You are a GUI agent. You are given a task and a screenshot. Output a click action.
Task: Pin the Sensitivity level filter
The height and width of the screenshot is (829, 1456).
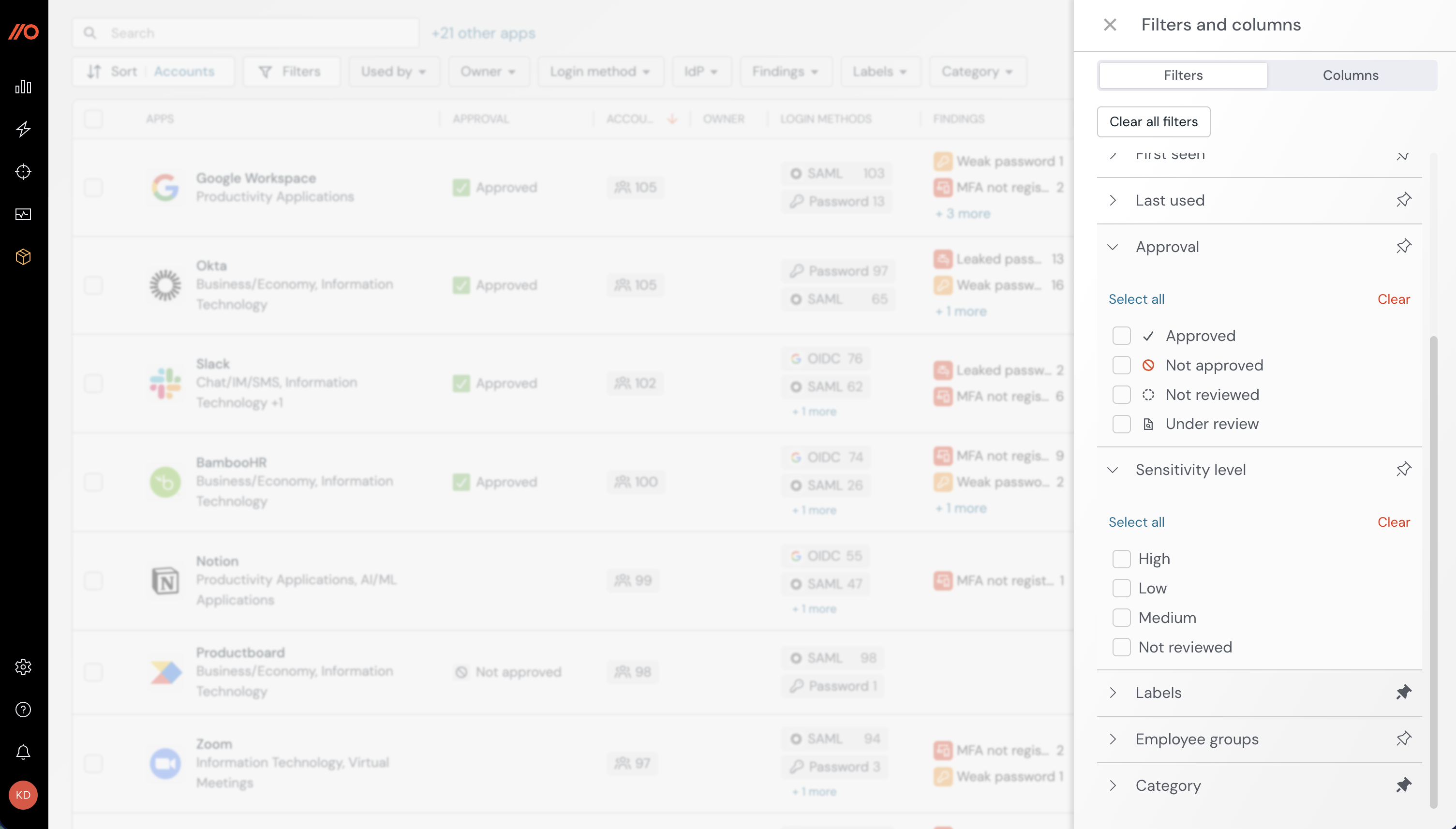pos(1404,469)
